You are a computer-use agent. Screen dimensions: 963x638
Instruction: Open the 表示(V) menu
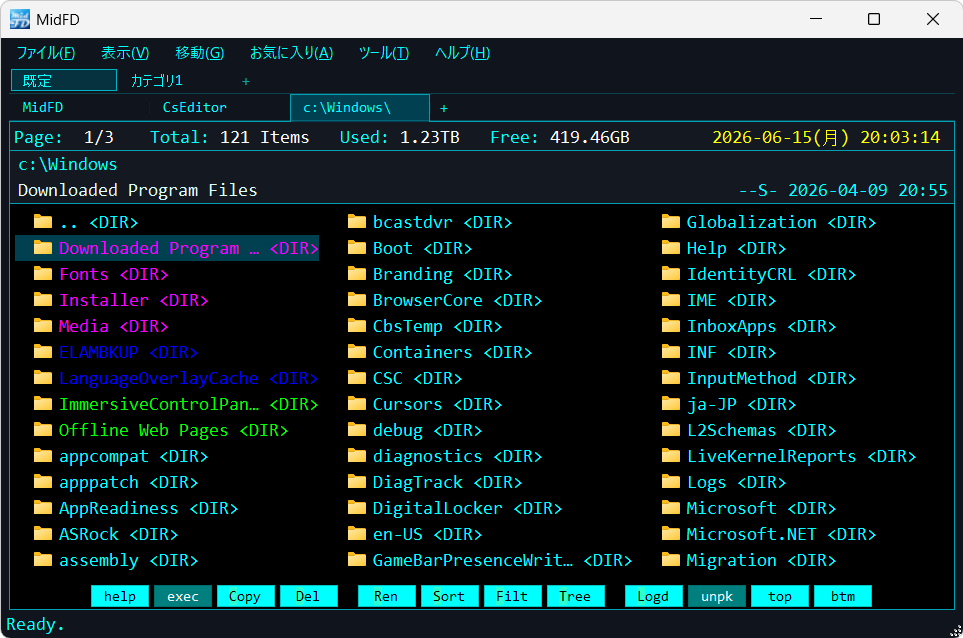tap(125, 53)
